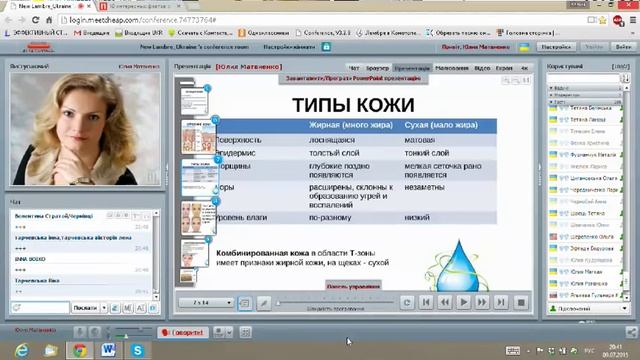Select user Циганковська Ольга in list
This screenshot has width=640, height=360.
click(x=585, y=178)
